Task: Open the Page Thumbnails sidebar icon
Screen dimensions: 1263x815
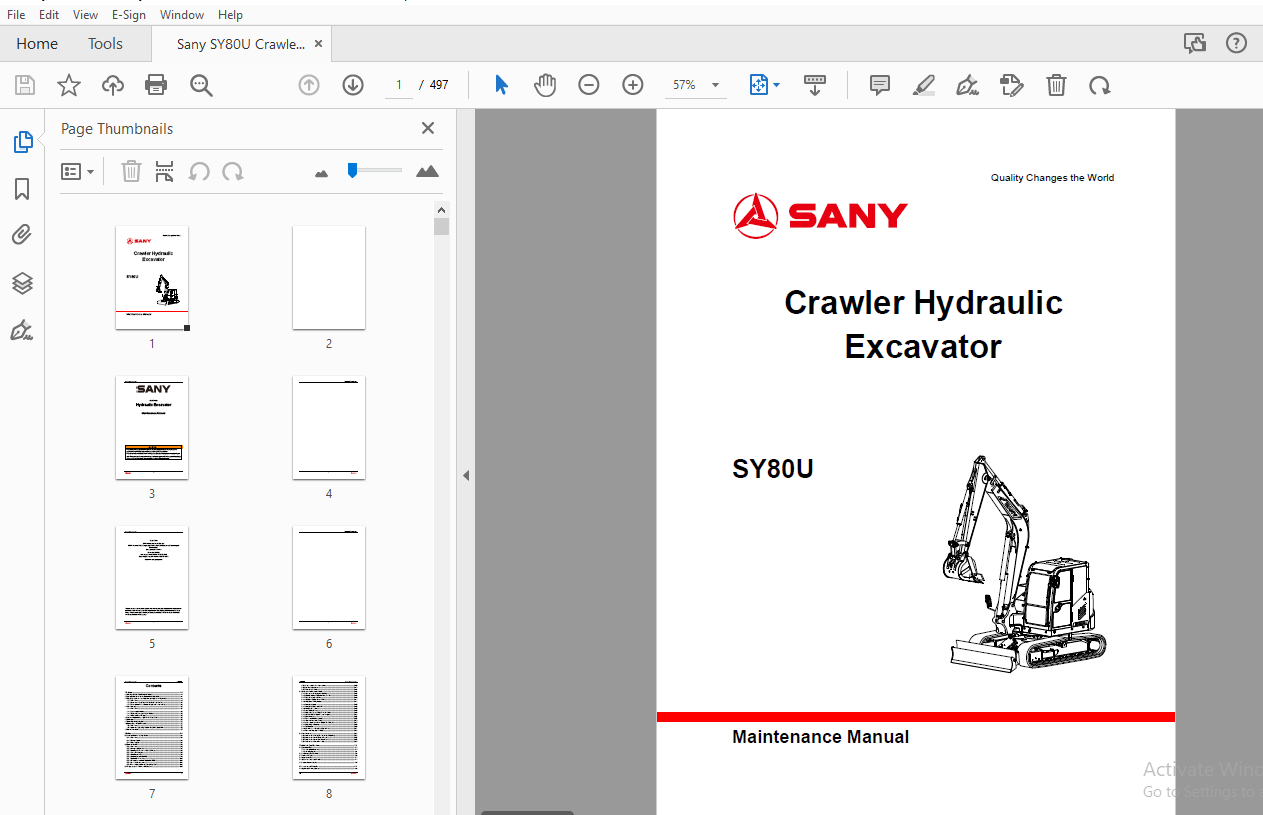Action: coord(23,142)
